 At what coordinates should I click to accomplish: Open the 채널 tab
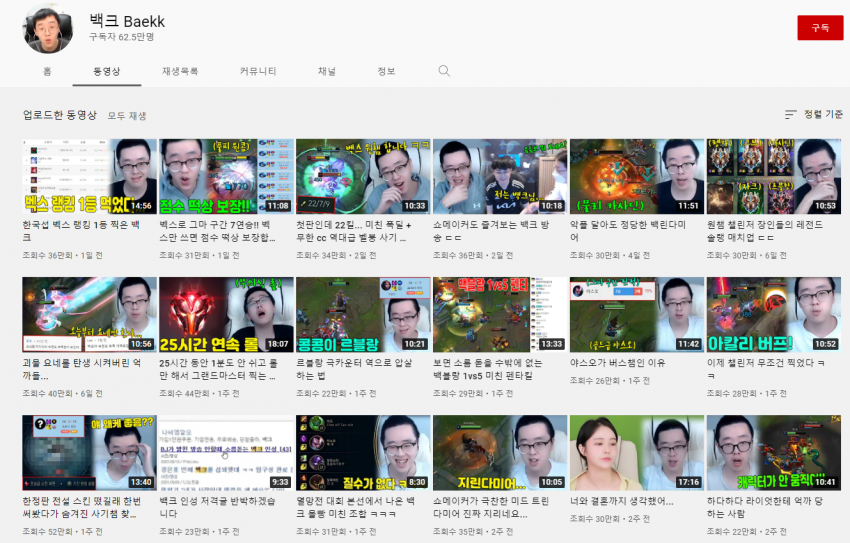click(x=327, y=71)
